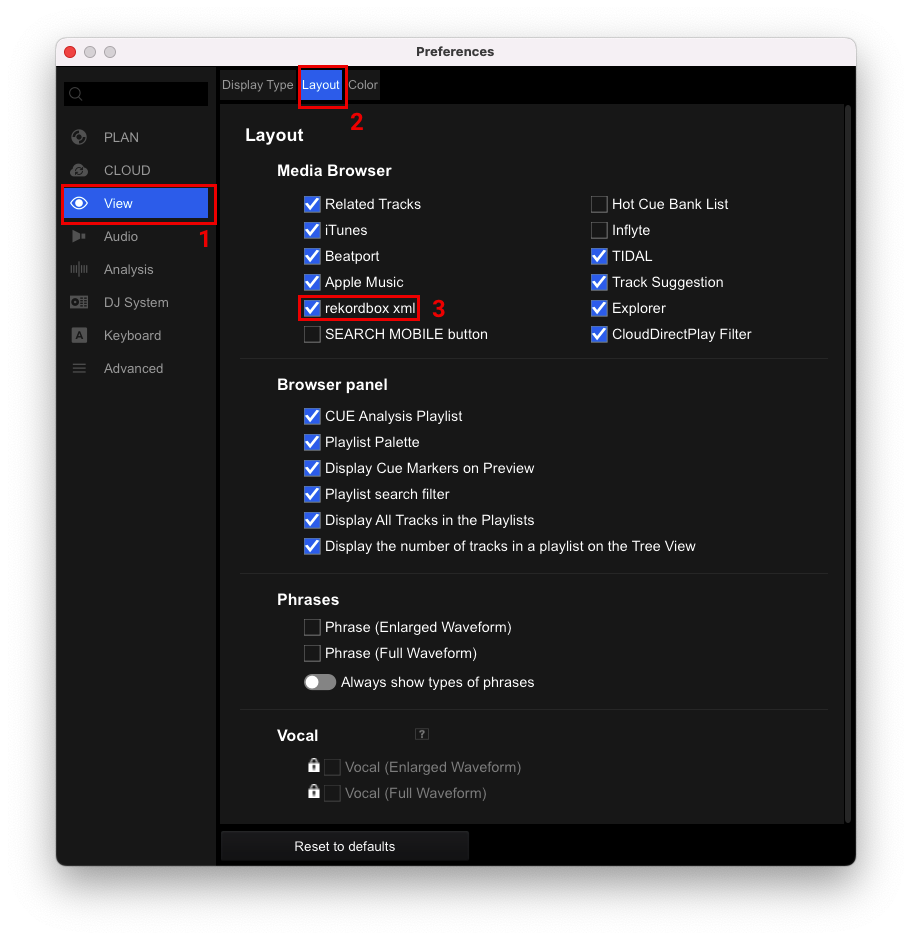
Task: Enable Phrase (Enlarged Waveform) checkbox
Action: [312, 627]
